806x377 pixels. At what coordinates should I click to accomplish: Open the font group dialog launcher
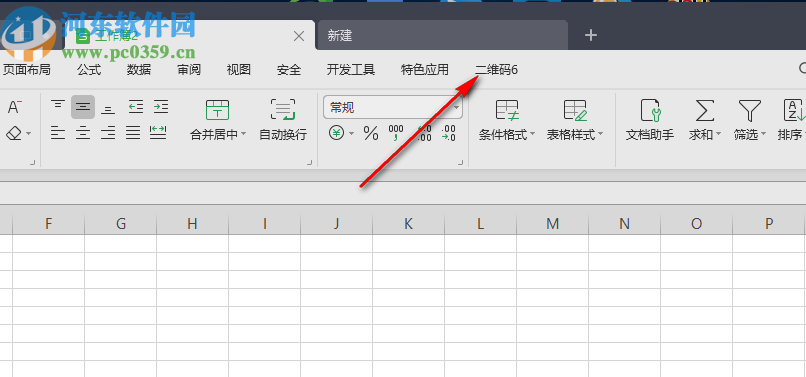coord(32,163)
